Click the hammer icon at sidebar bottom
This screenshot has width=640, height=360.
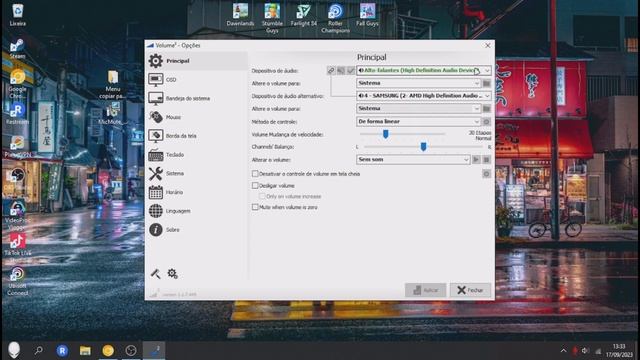point(156,273)
